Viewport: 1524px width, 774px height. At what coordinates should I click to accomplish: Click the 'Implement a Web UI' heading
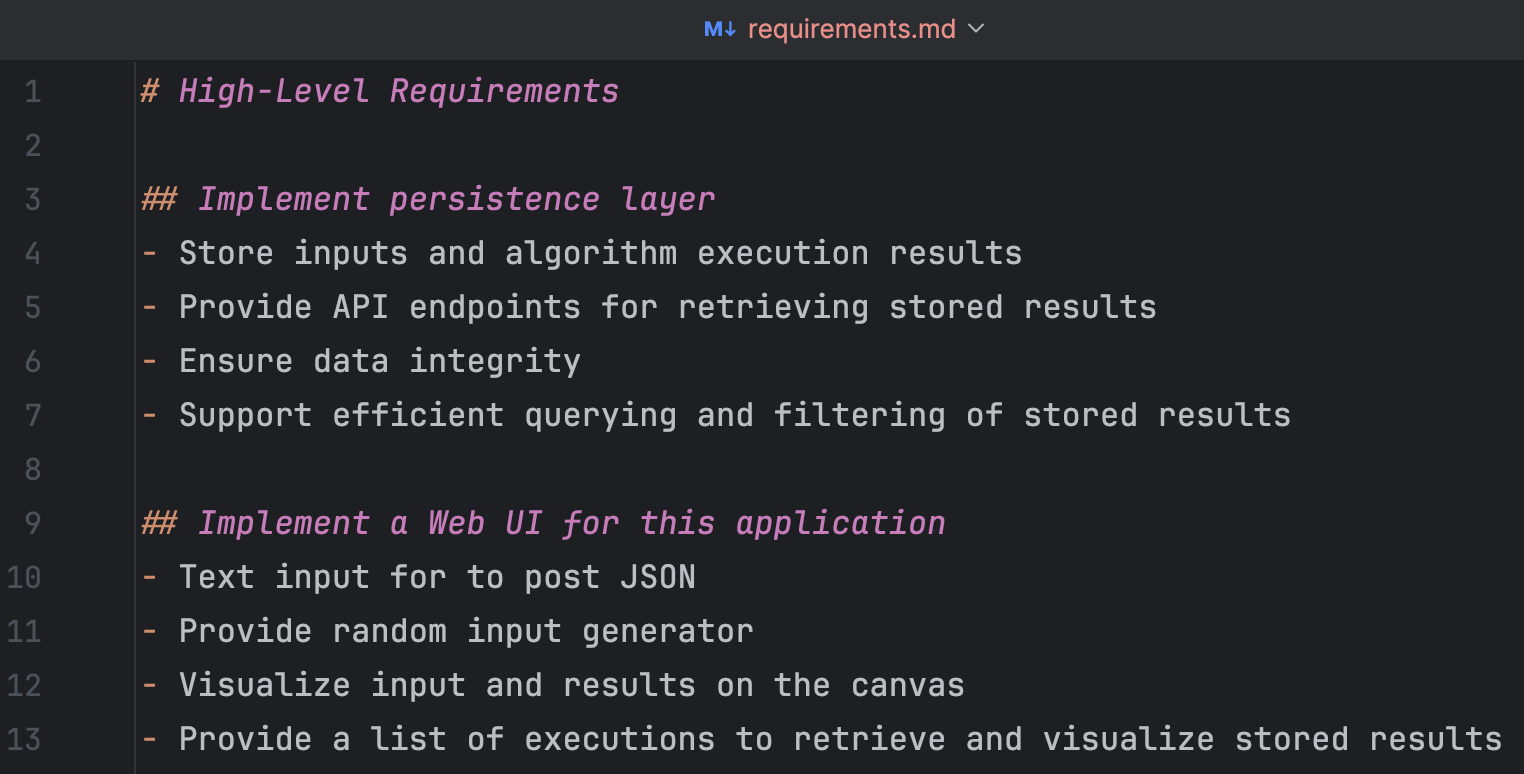[x=570, y=523]
